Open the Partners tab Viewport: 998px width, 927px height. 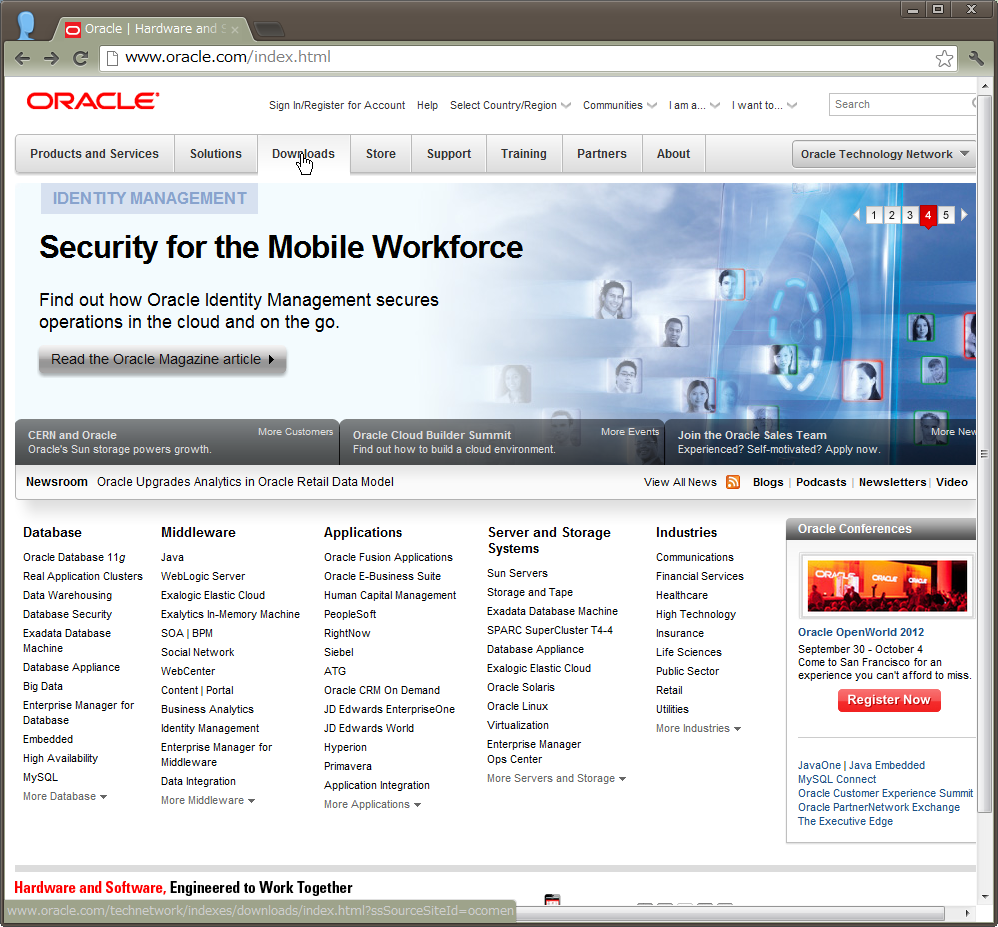click(602, 154)
